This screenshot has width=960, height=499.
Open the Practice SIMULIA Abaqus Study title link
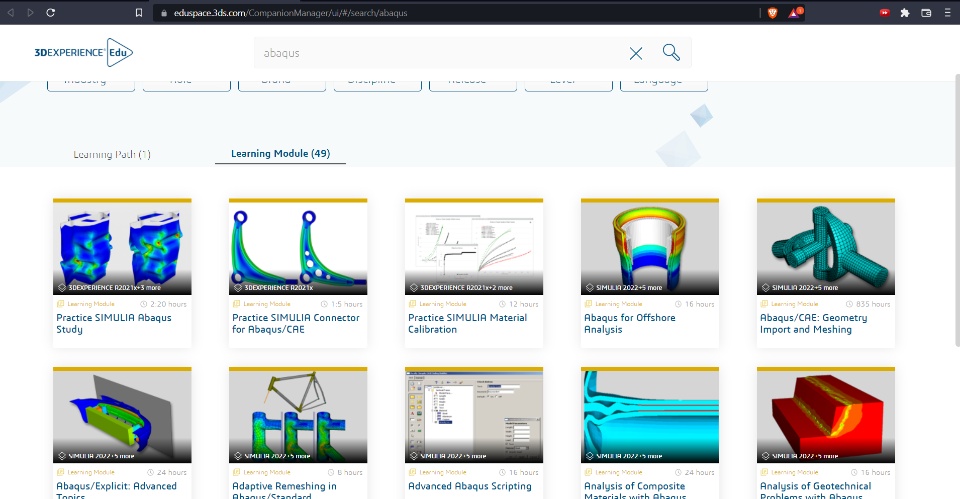coord(114,323)
